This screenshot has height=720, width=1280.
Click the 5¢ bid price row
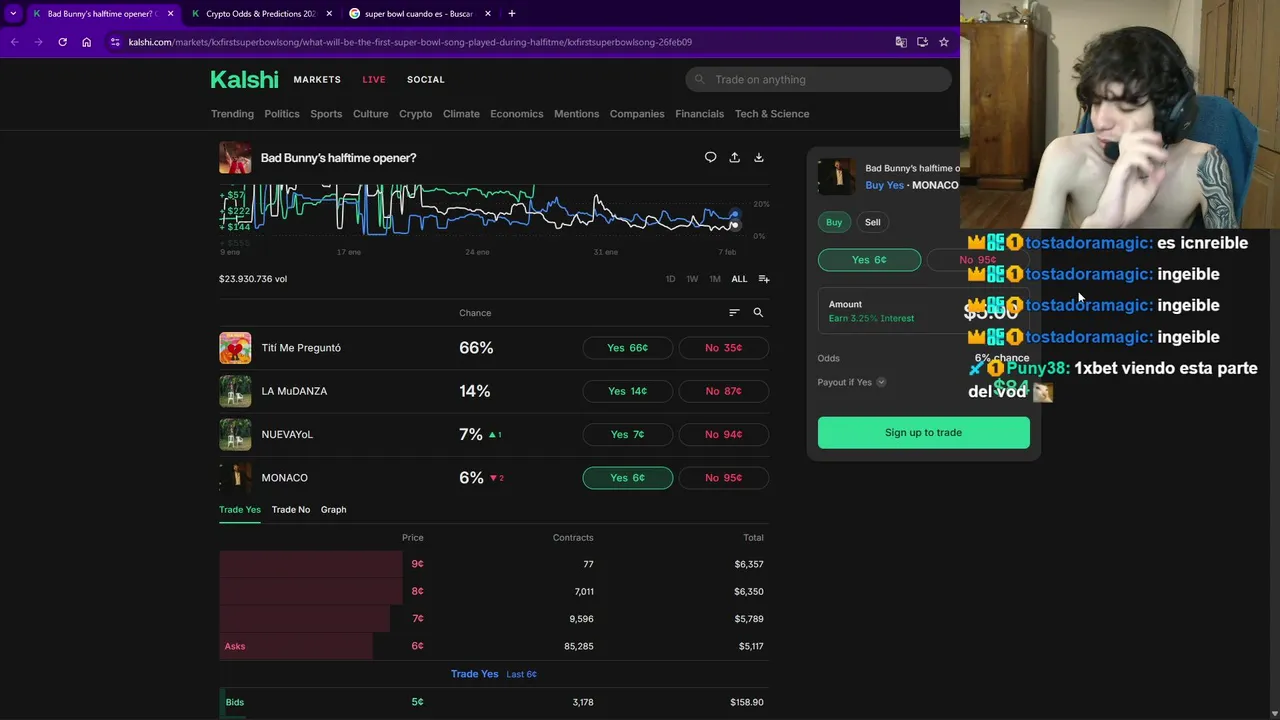pyautogui.click(x=494, y=702)
